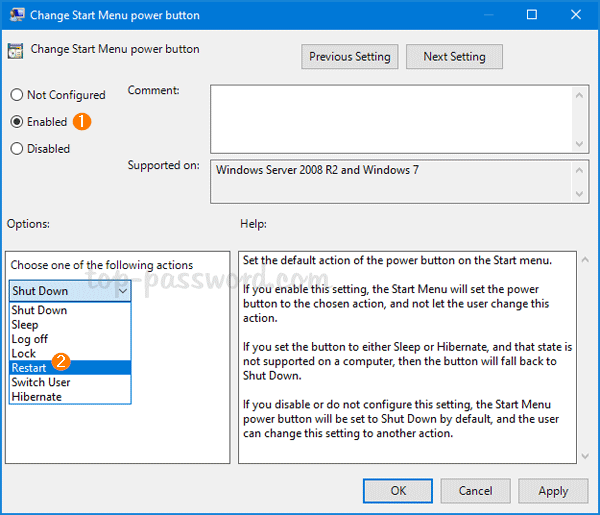
Task: Choose Sleep from the action list
Action: [26, 325]
